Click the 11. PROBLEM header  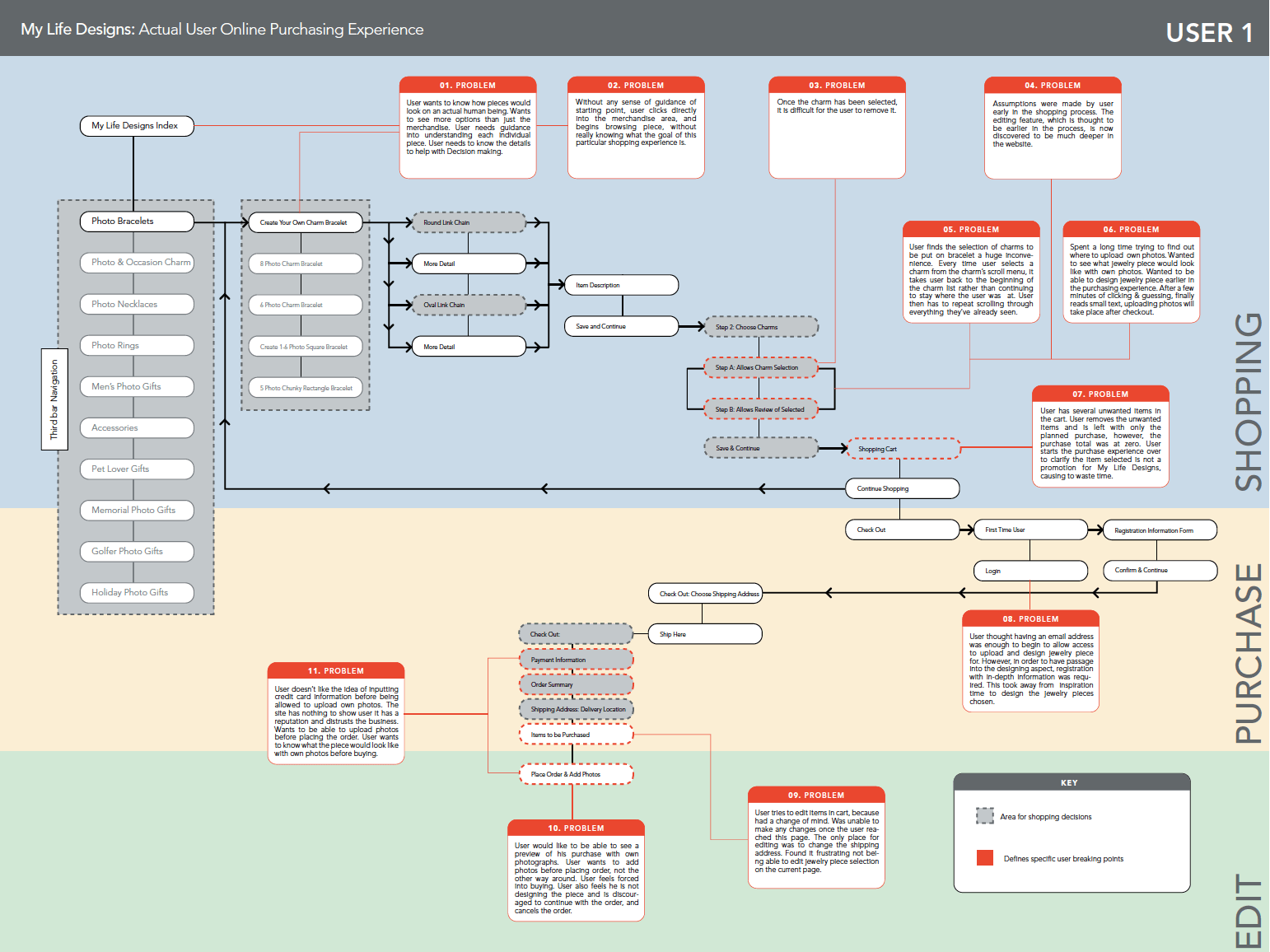tap(336, 671)
